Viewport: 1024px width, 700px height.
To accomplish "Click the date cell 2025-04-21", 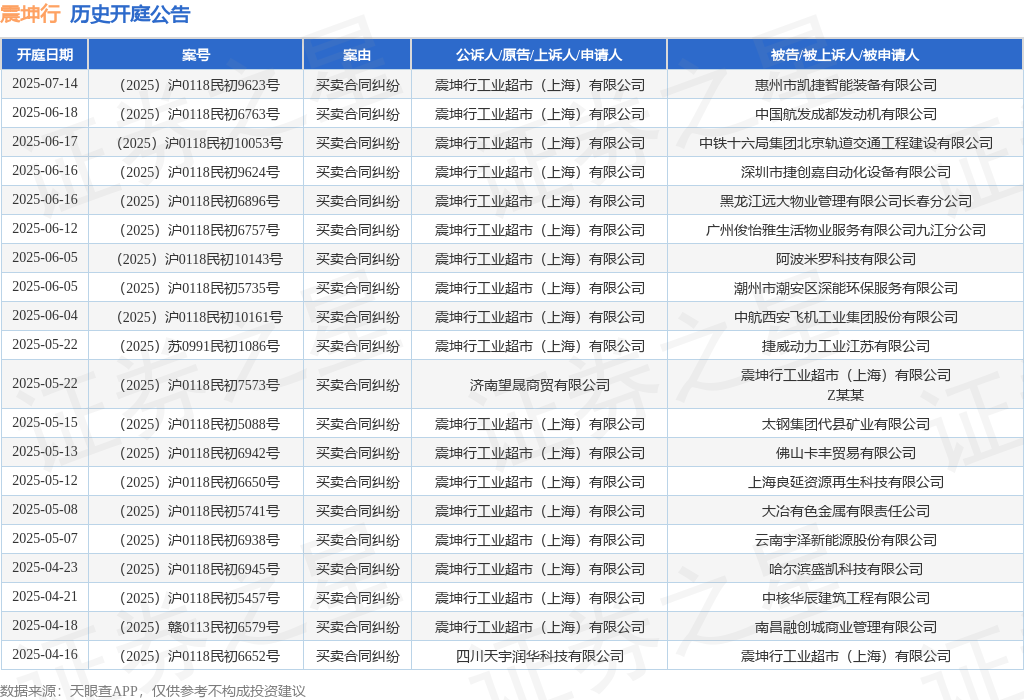I will pyautogui.click(x=44, y=597).
